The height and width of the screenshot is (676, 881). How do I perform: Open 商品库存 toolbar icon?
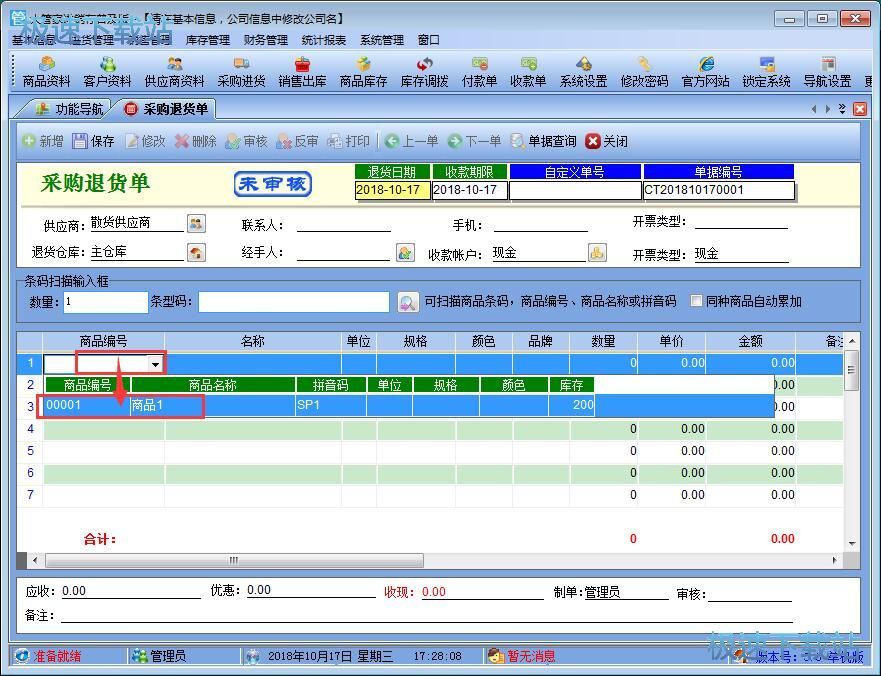pos(363,72)
